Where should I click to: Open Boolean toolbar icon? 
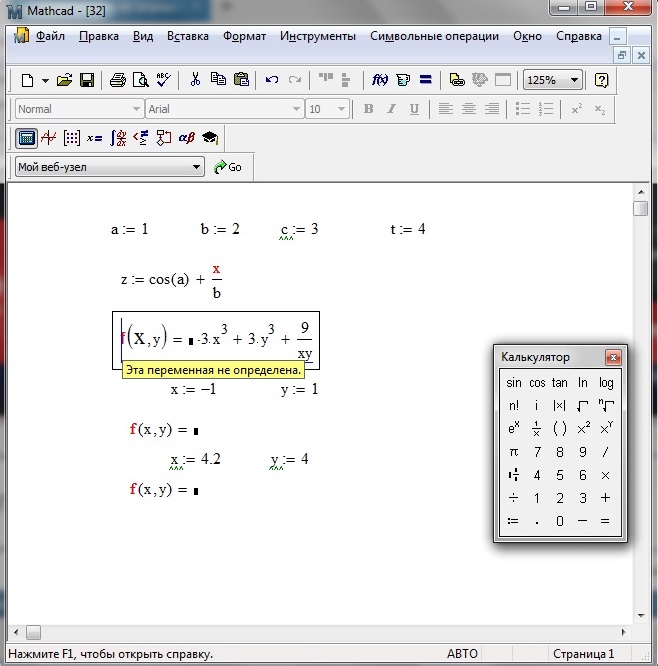click(141, 138)
